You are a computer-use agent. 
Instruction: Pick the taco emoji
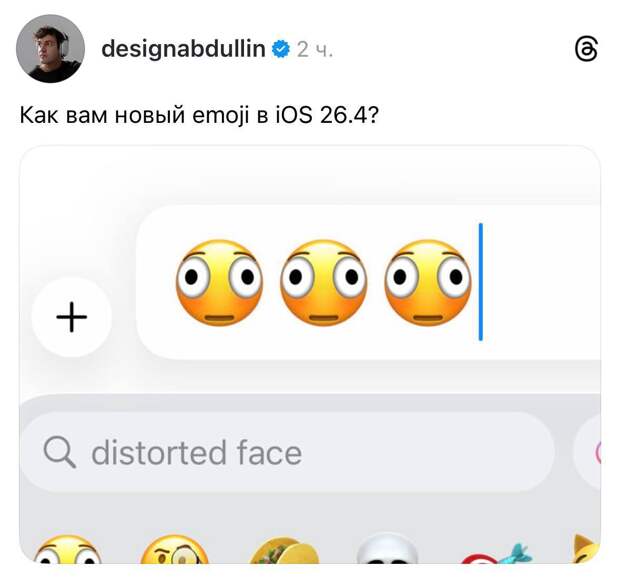pyautogui.click(x=284, y=550)
